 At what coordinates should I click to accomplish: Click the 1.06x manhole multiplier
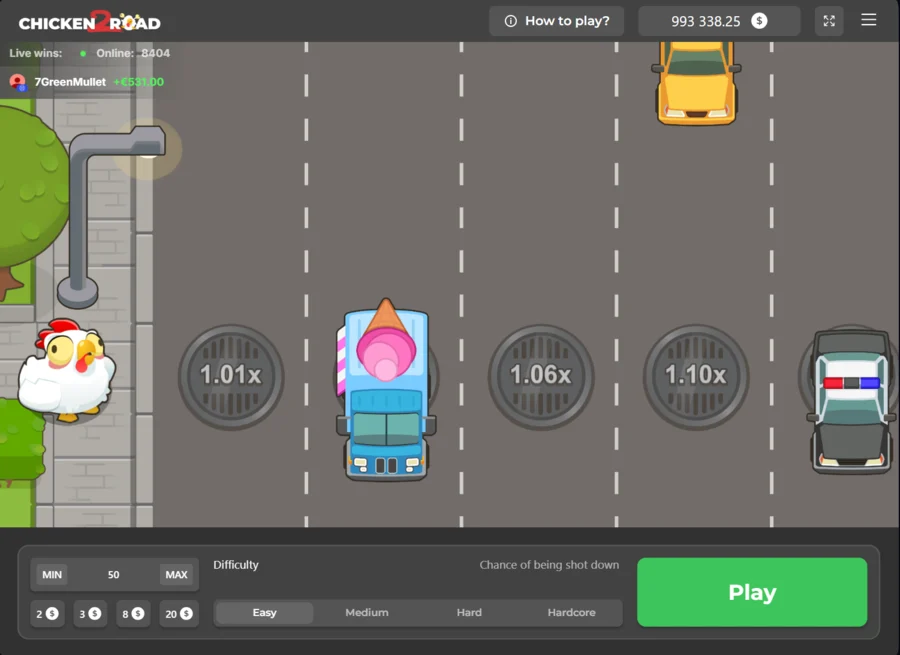pyautogui.click(x=541, y=377)
